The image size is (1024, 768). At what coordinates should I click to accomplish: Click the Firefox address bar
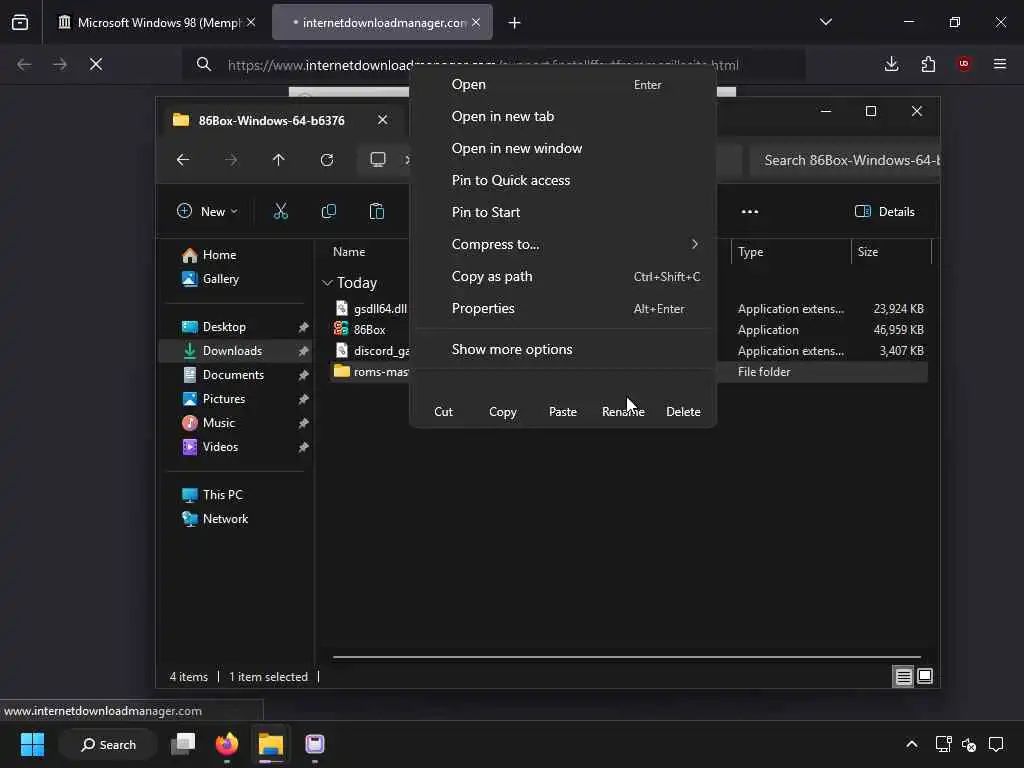click(493, 65)
